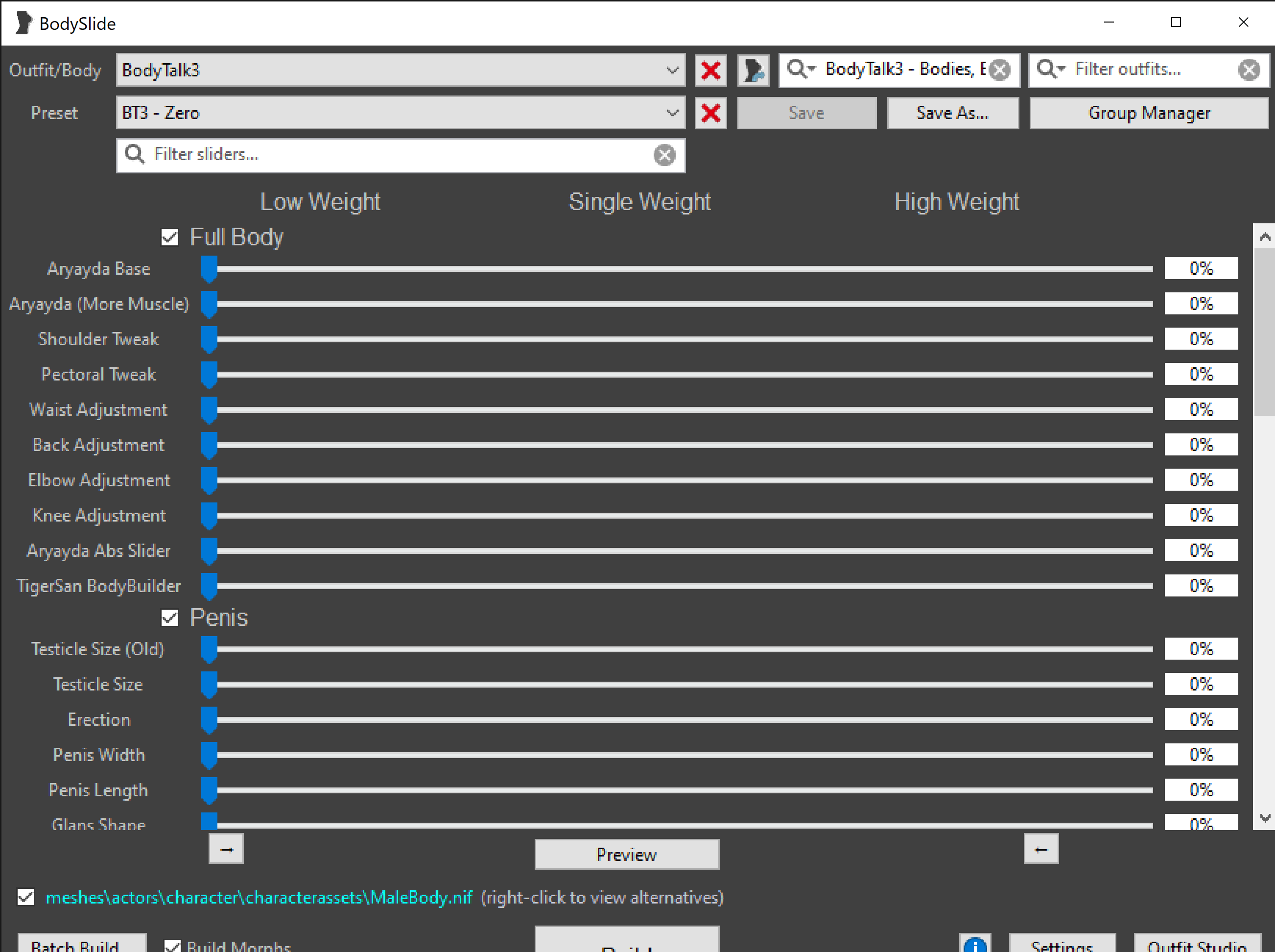Clear the Filter sliders search field
The height and width of the screenshot is (952, 1275).
coord(664,154)
